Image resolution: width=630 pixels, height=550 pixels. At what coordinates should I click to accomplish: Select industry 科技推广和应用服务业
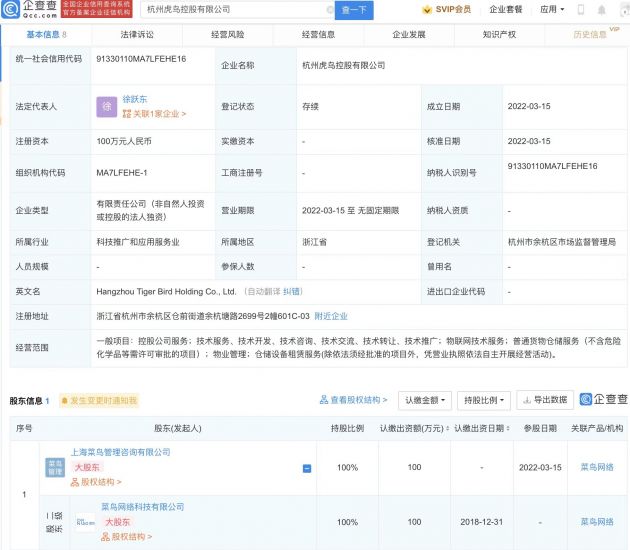tap(138, 242)
